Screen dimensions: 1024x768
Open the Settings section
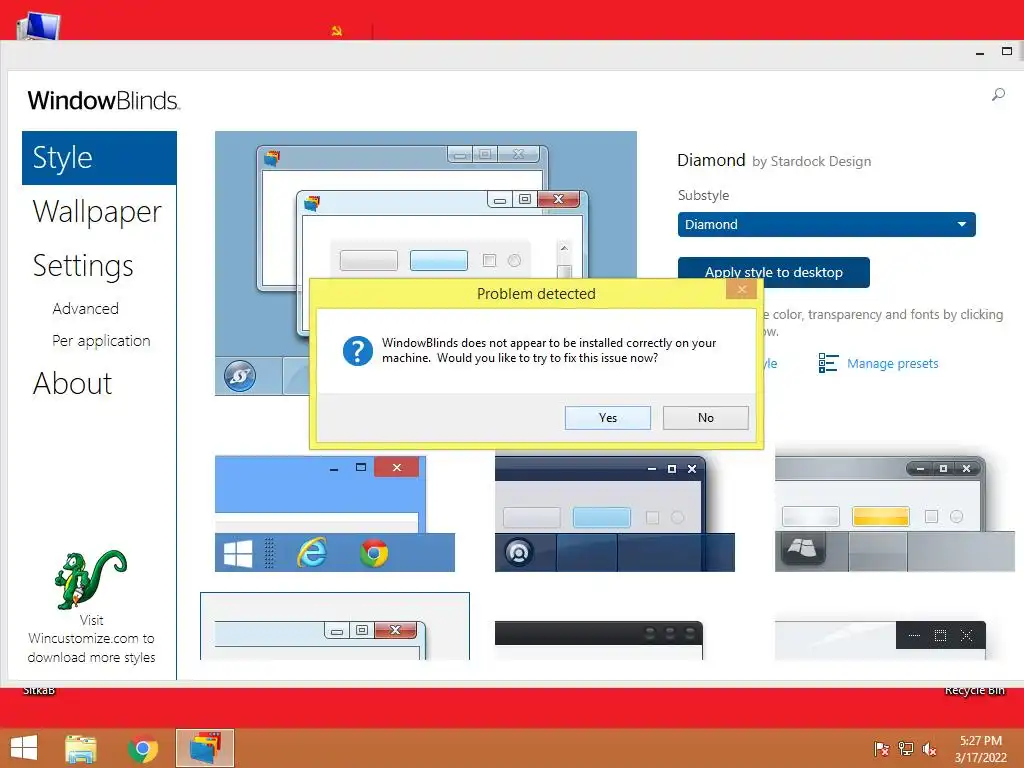(x=83, y=266)
